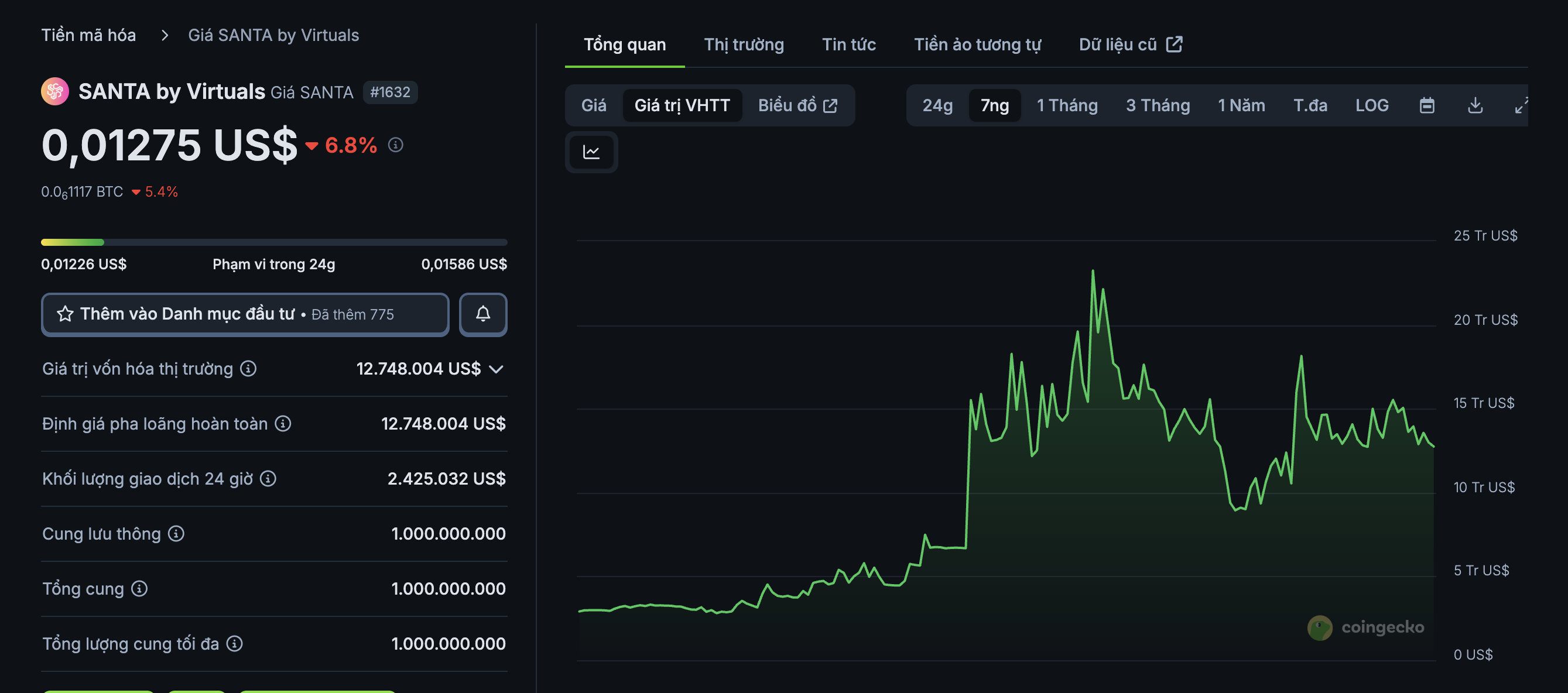Click the SANTA by Virtuals coin logo

pyautogui.click(x=55, y=92)
